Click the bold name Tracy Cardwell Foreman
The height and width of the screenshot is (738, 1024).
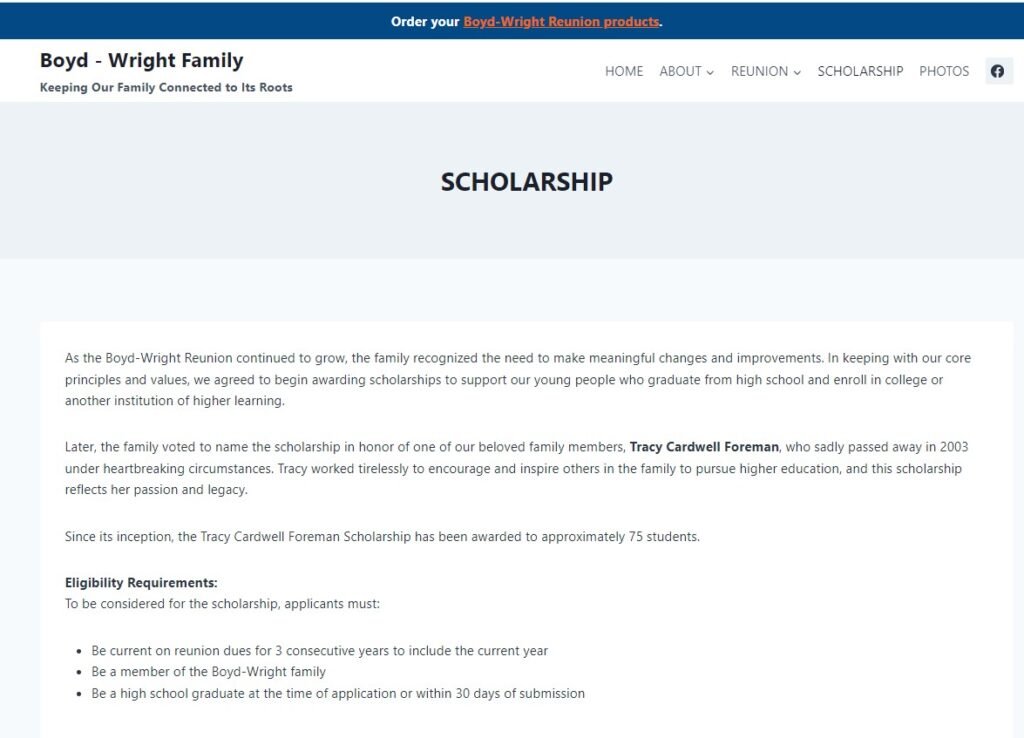(704, 447)
